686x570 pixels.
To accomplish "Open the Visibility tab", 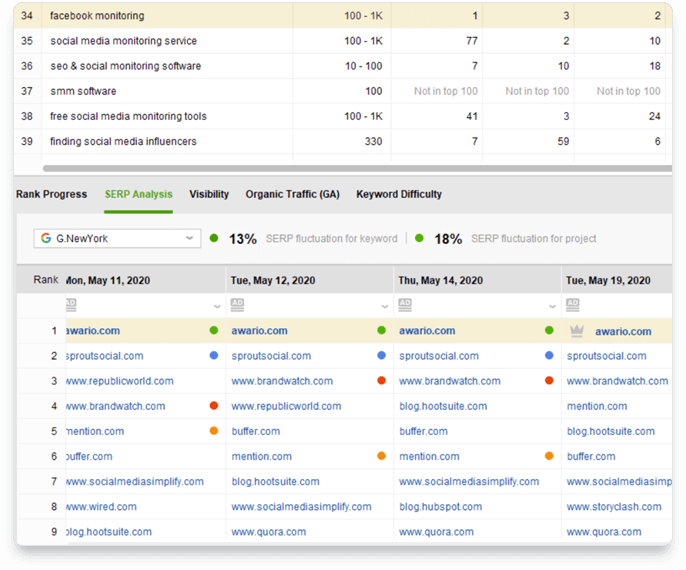I will click(209, 194).
